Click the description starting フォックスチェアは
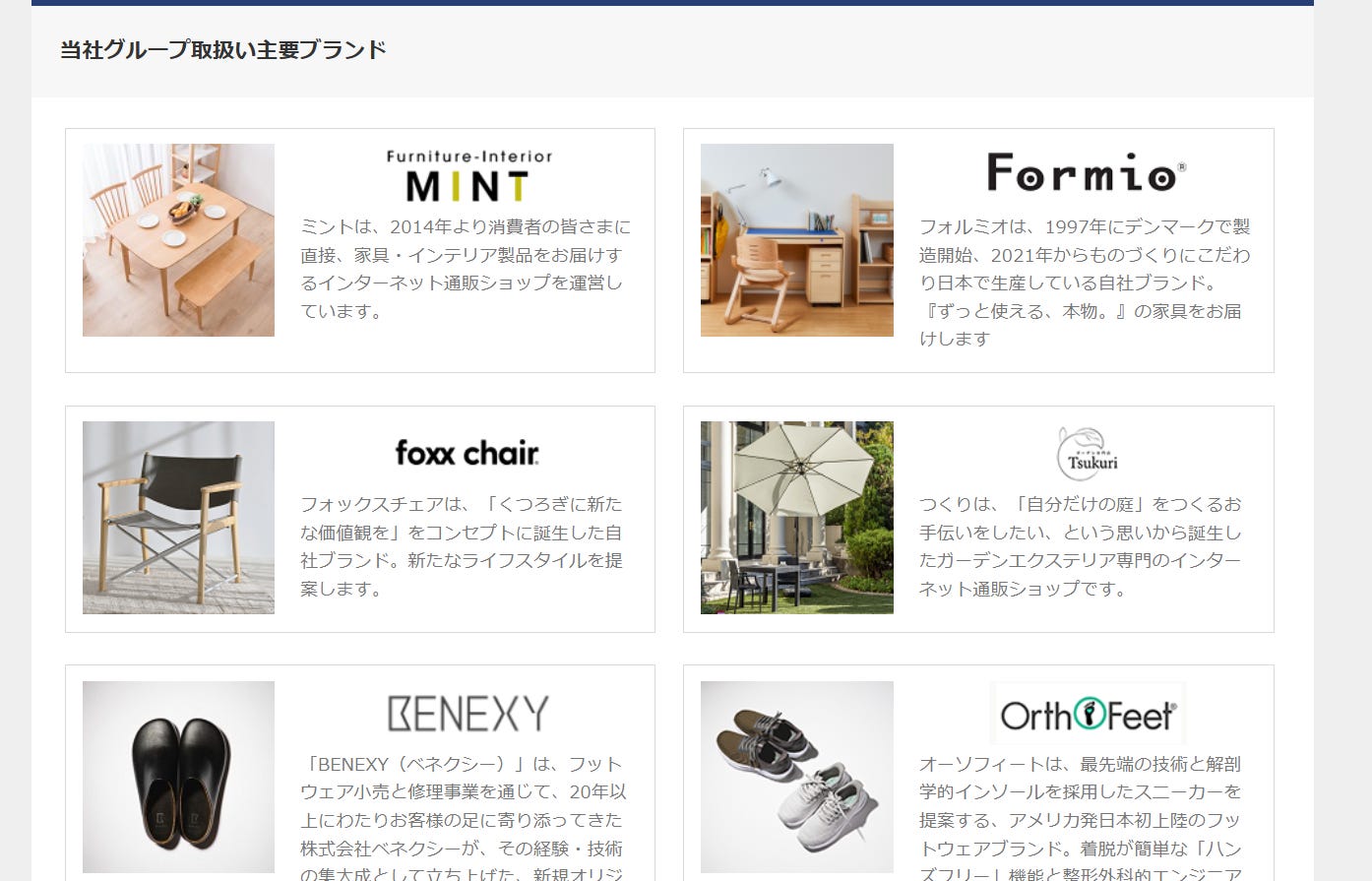The width and height of the screenshot is (1372, 881). (462, 546)
